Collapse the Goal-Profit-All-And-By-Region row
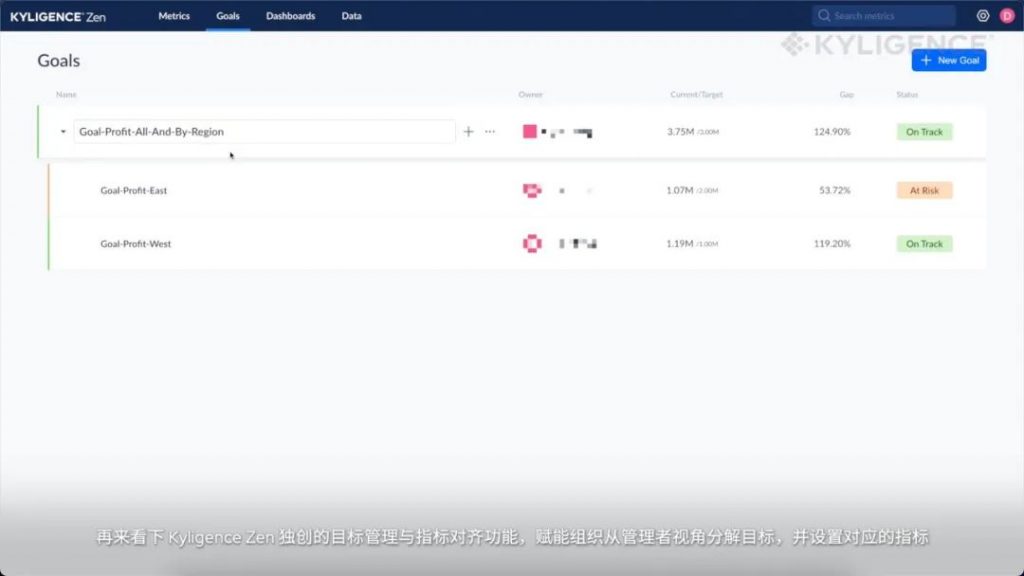 coord(63,131)
